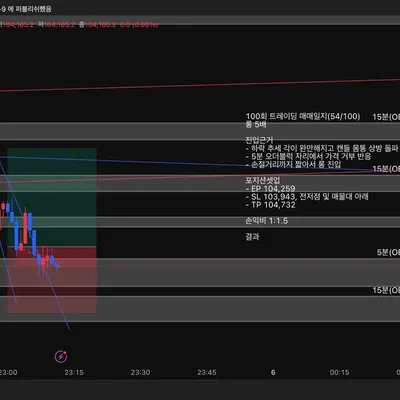Screen dimensions: 400x400
Task: Click the 'EP 104,259' entry price line
Action: click(x=270, y=189)
